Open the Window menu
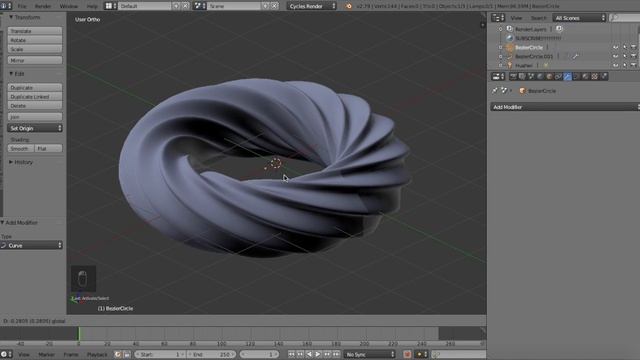Screen dimensions: 640x360 (69, 6)
